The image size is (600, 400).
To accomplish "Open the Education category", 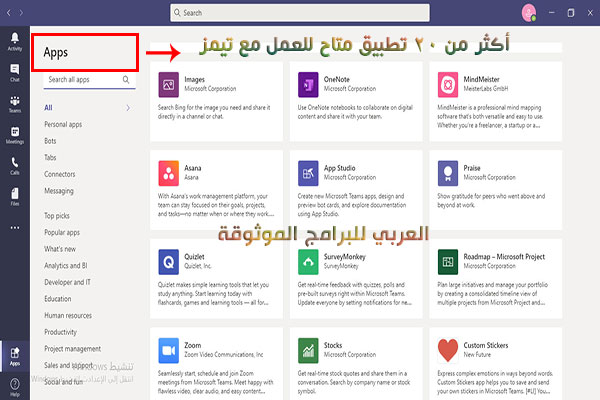I will click(58, 299).
